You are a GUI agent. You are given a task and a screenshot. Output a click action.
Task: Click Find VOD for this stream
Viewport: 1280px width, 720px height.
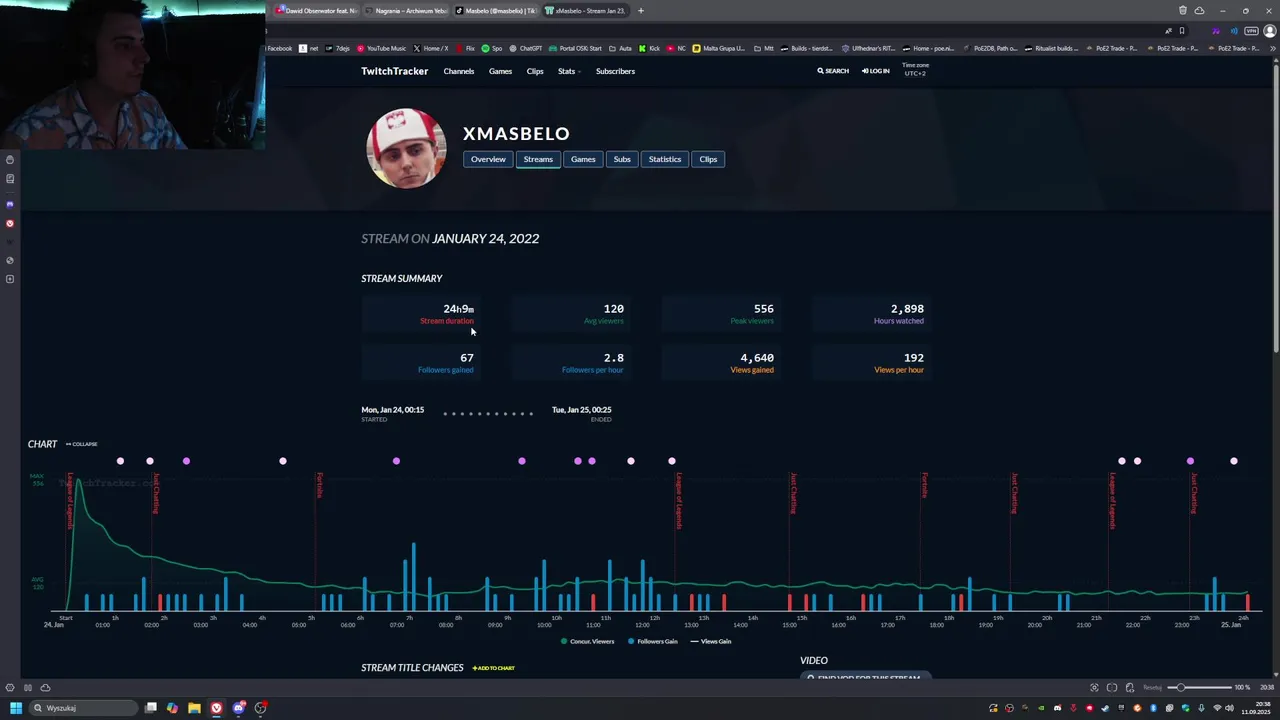pos(865,677)
